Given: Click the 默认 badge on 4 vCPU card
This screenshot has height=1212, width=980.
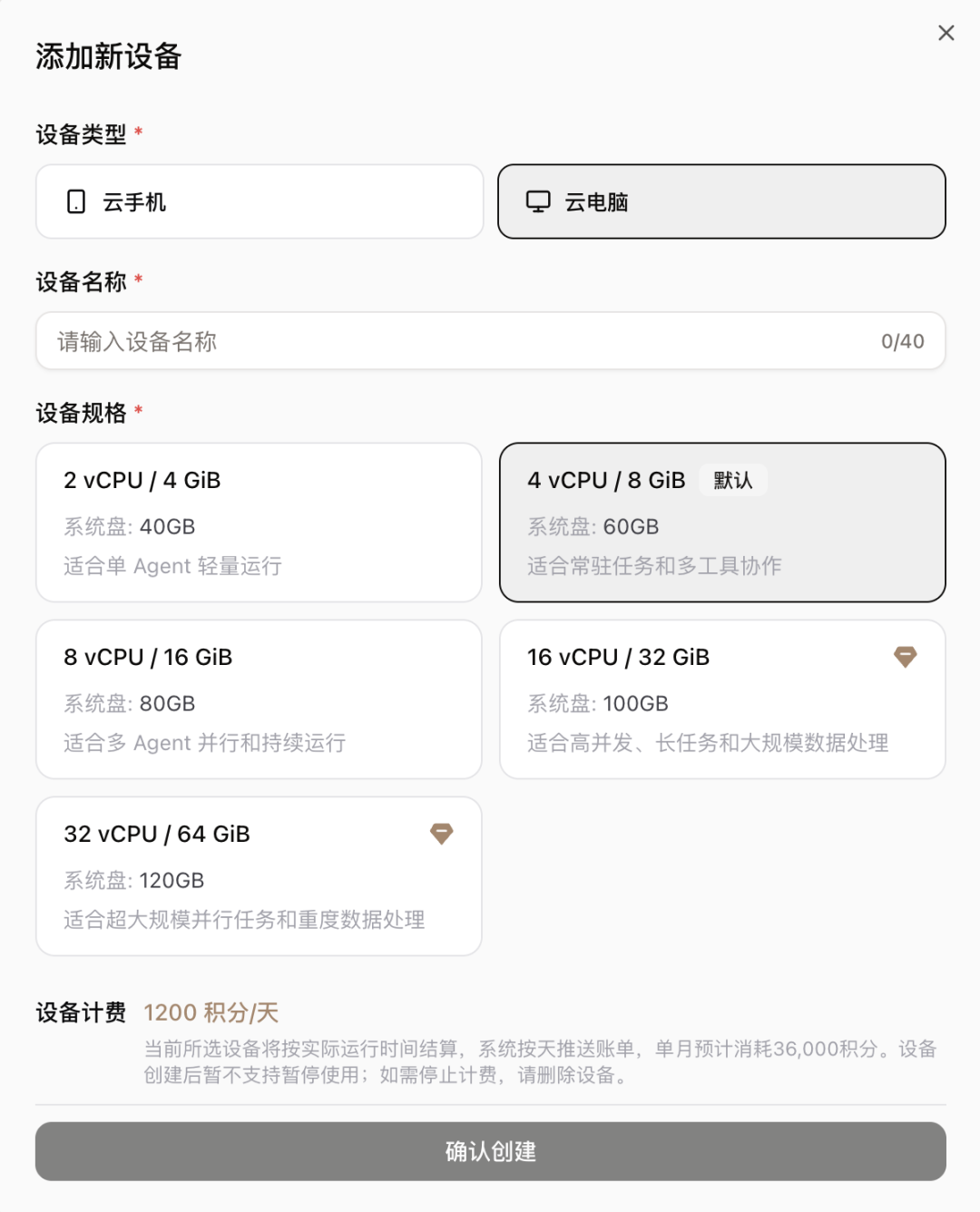Looking at the screenshot, I should (x=733, y=480).
